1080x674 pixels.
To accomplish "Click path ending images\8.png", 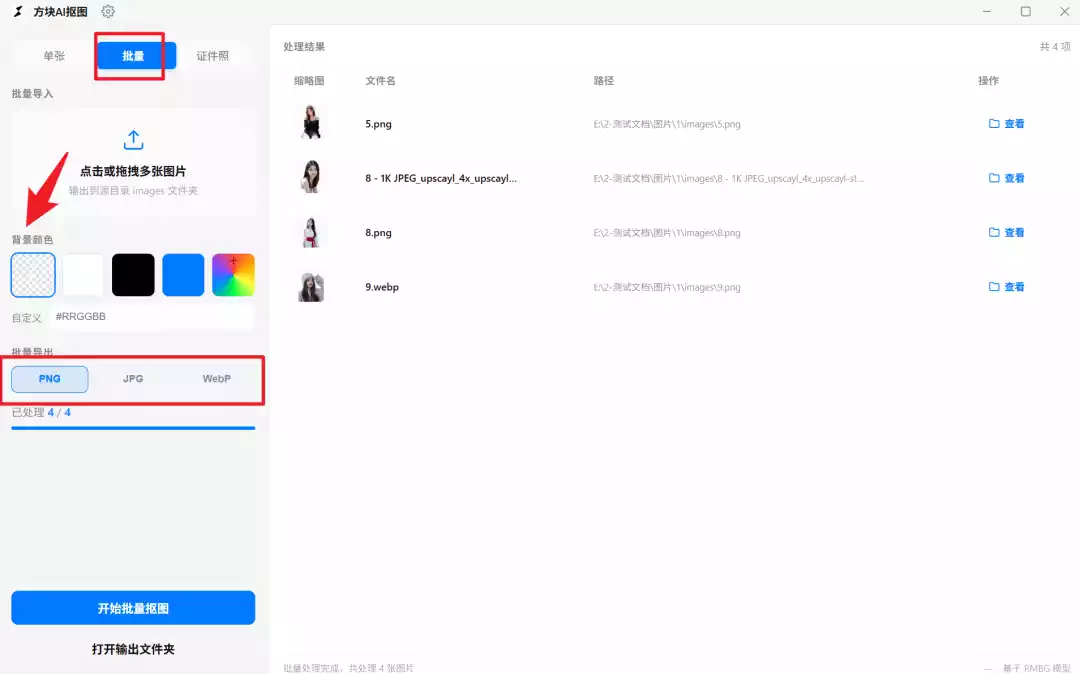I will coord(667,233).
